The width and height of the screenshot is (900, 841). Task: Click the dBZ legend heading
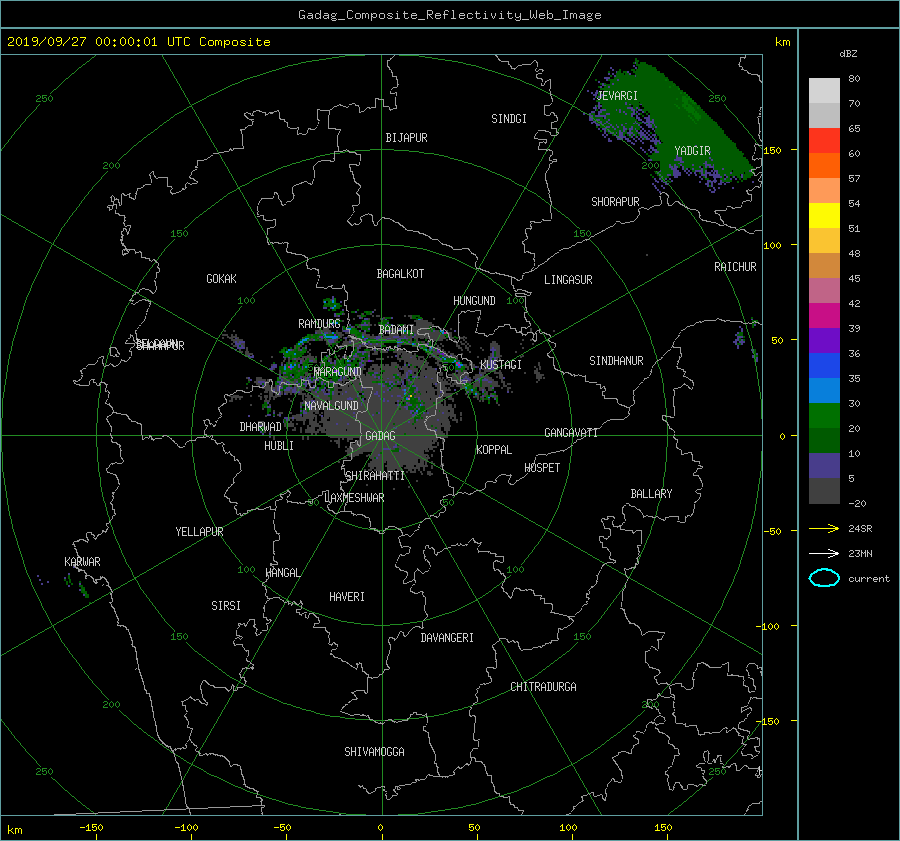coord(848,54)
